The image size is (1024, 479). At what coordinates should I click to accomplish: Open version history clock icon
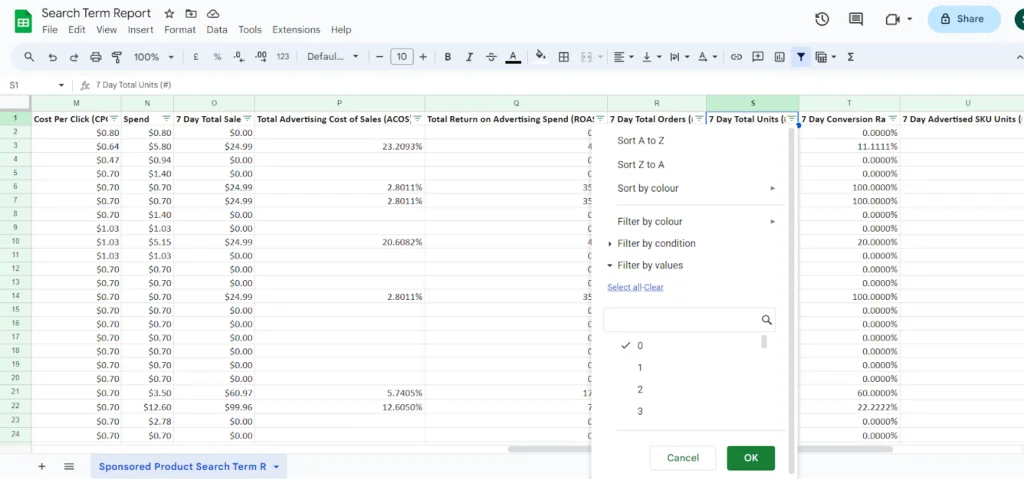pyautogui.click(x=822, y=19)
